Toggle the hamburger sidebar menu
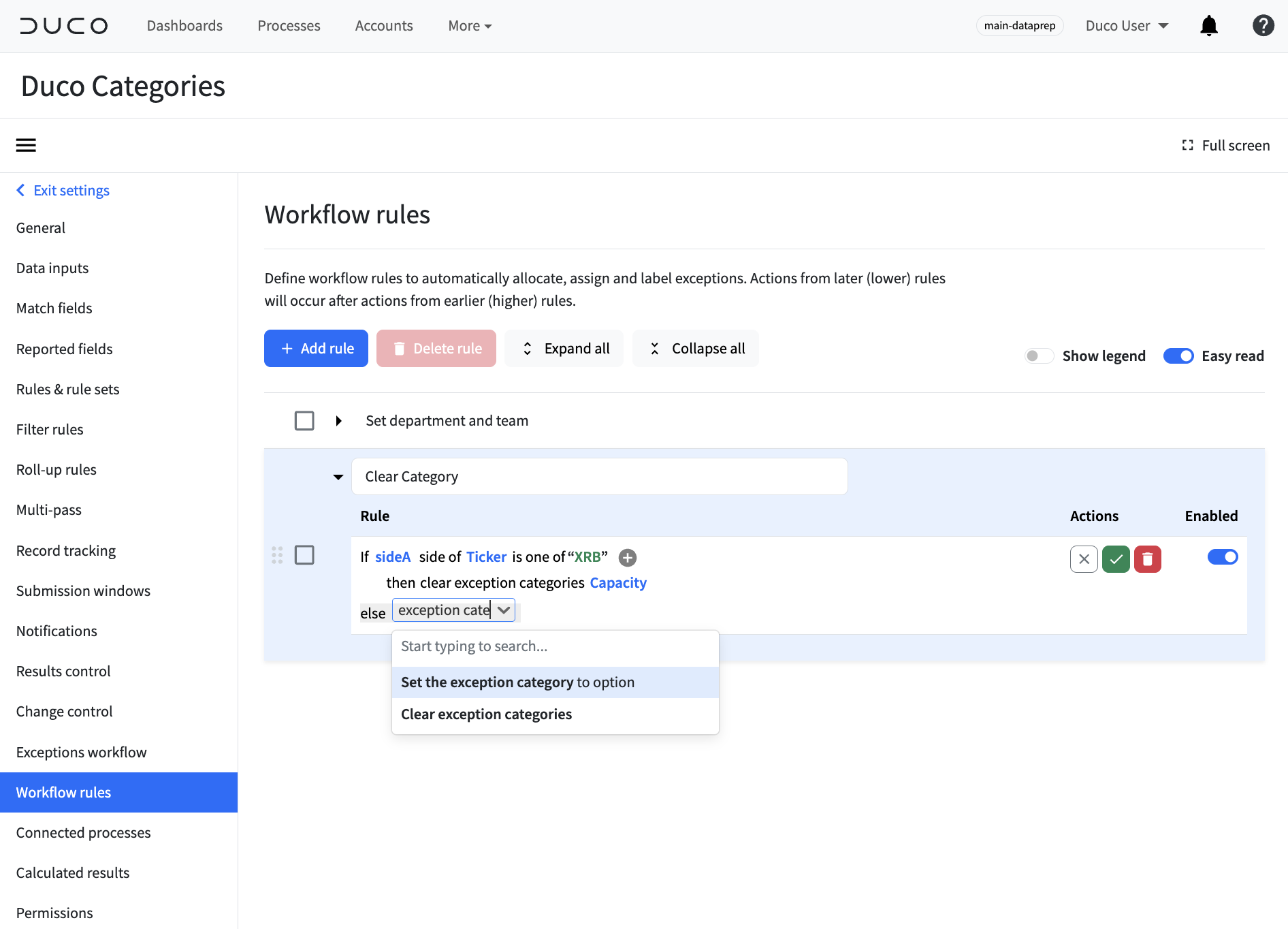 coord(26,145)
